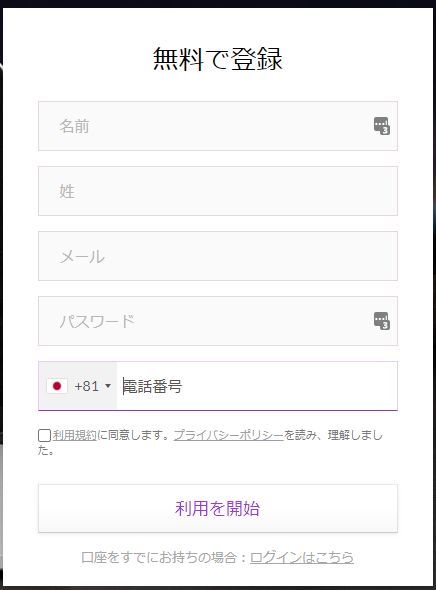The image size is (436, 590).
Task: Click password manager icon in パスワード field
Action: click(381, 321)
